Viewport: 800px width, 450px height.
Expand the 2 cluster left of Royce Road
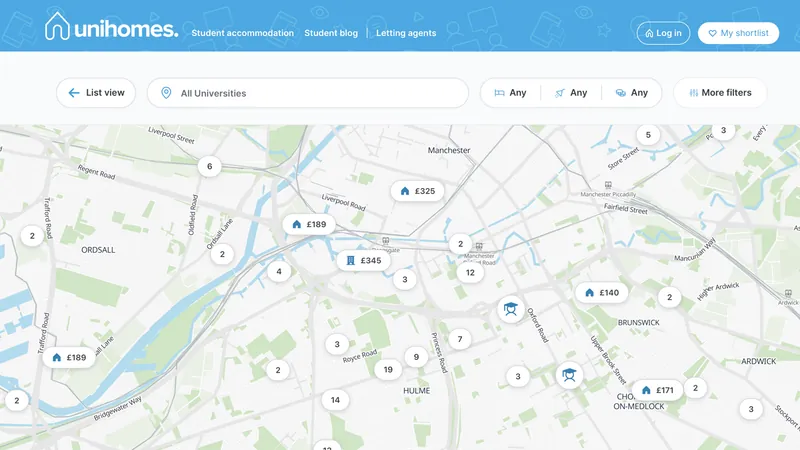278,370
